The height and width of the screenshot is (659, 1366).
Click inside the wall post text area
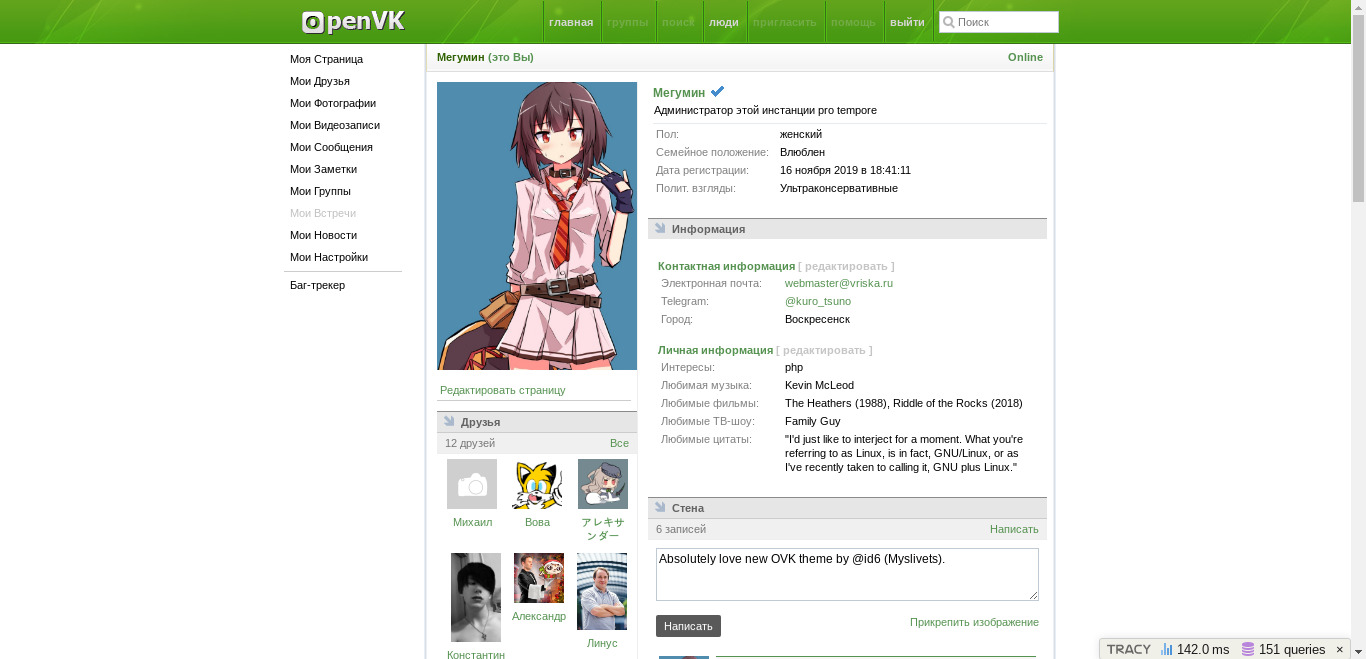pyautogui.click(x=847, y=574)
